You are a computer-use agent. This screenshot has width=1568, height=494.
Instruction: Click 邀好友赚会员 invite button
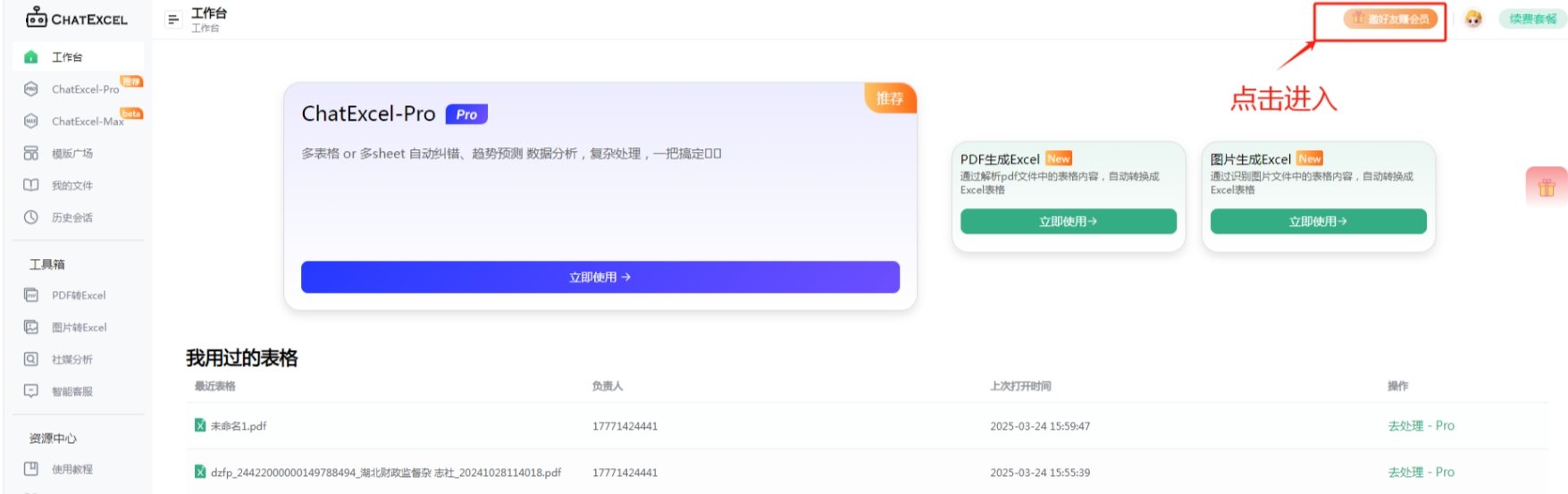(x=1390, y=19)
